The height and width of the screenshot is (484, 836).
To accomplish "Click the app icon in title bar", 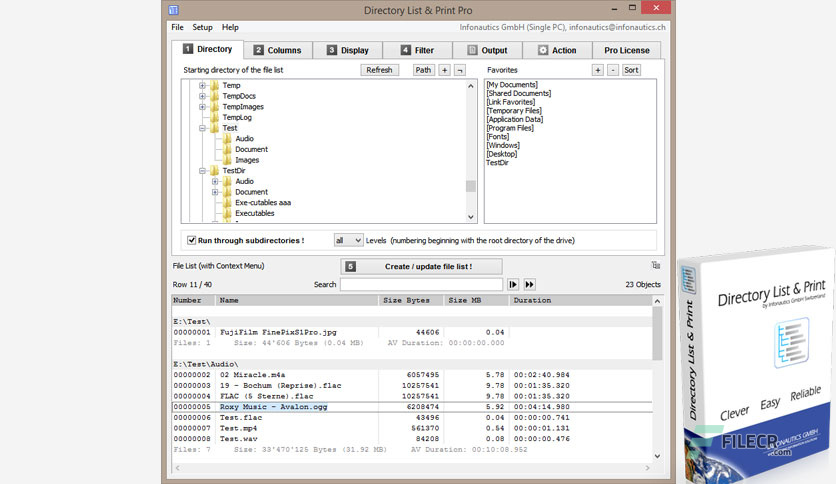I will click(173, 10).
